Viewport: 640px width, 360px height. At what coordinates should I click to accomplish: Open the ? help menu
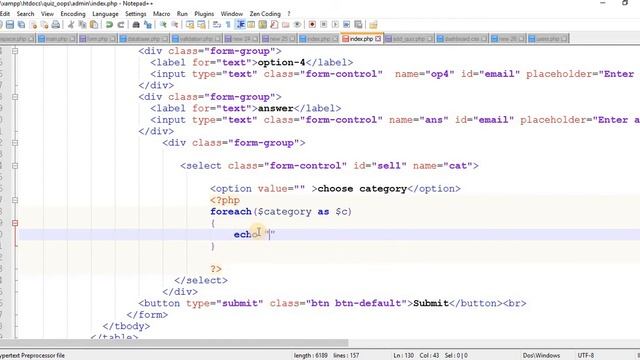pyautogui.click(x=289, y=13)
